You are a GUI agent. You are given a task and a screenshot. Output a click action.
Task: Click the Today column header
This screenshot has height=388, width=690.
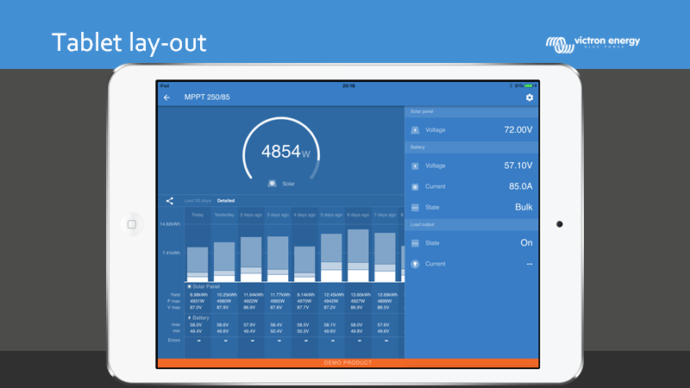198,215
